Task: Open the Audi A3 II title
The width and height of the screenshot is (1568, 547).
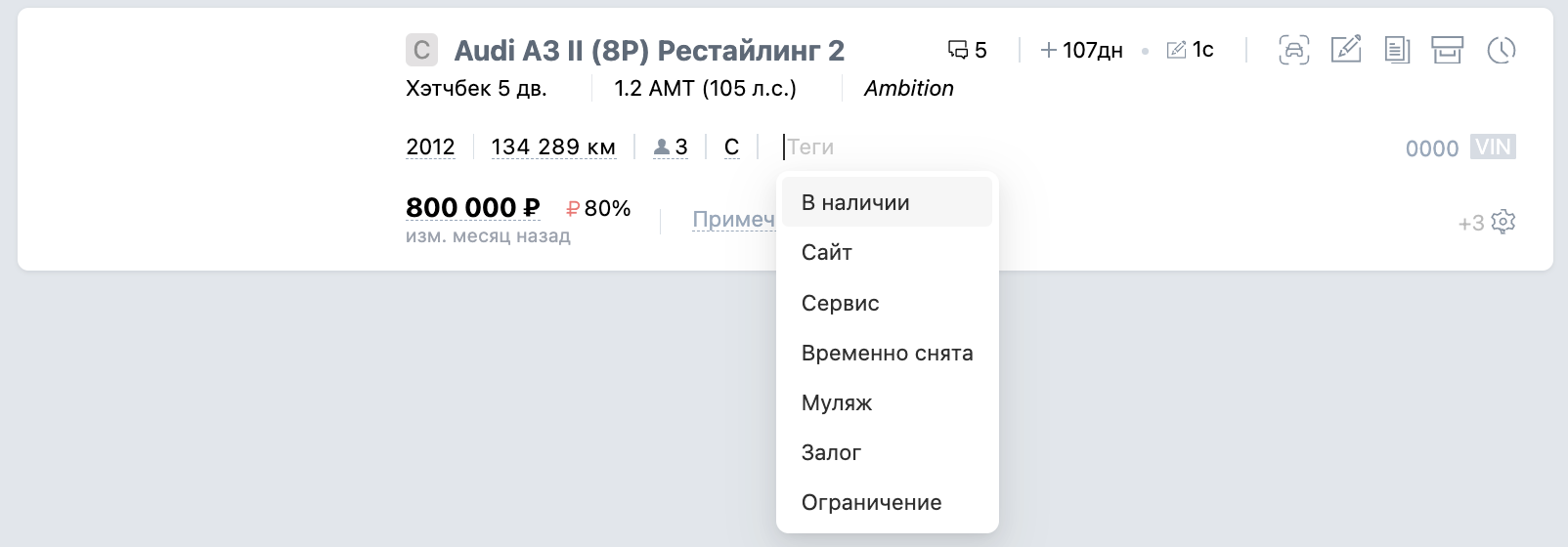Action: click(x=649, y=51)
